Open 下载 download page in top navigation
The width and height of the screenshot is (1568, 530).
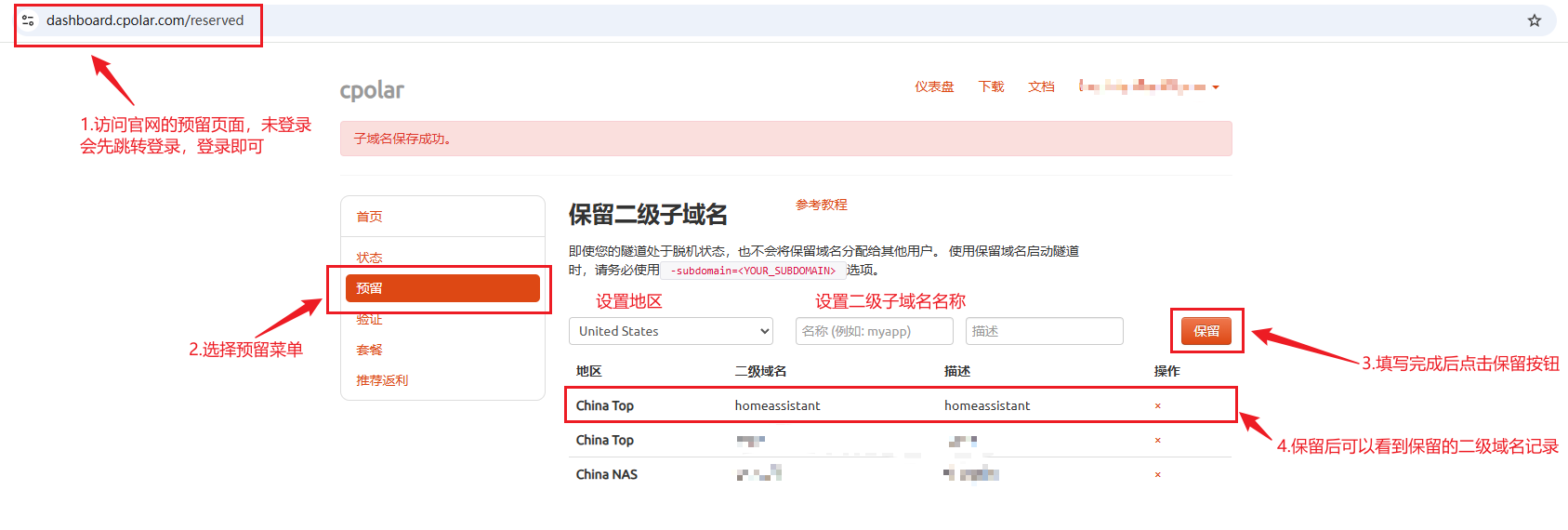click(991, 87)
